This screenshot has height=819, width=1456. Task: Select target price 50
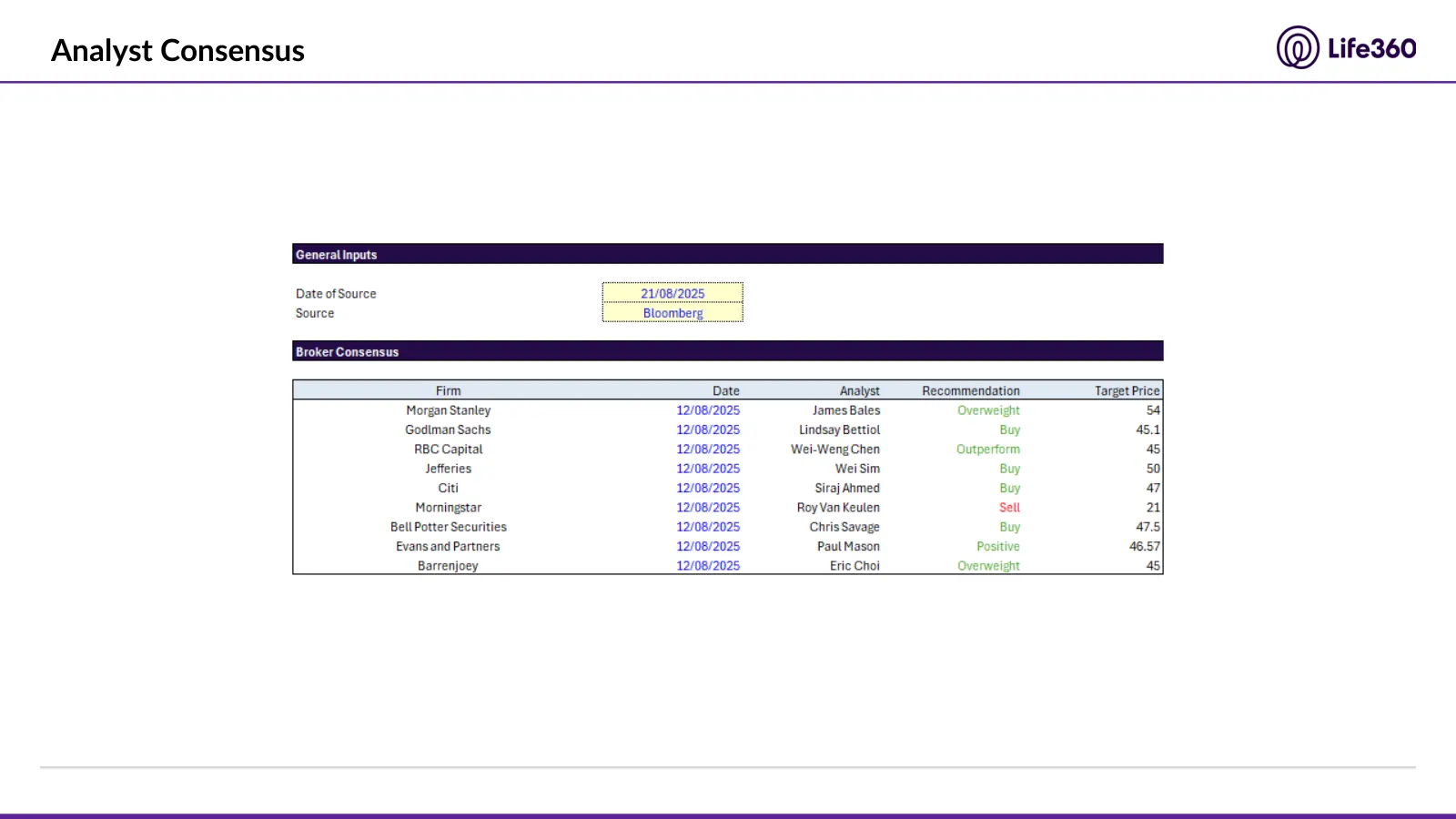click(1153, 469)
